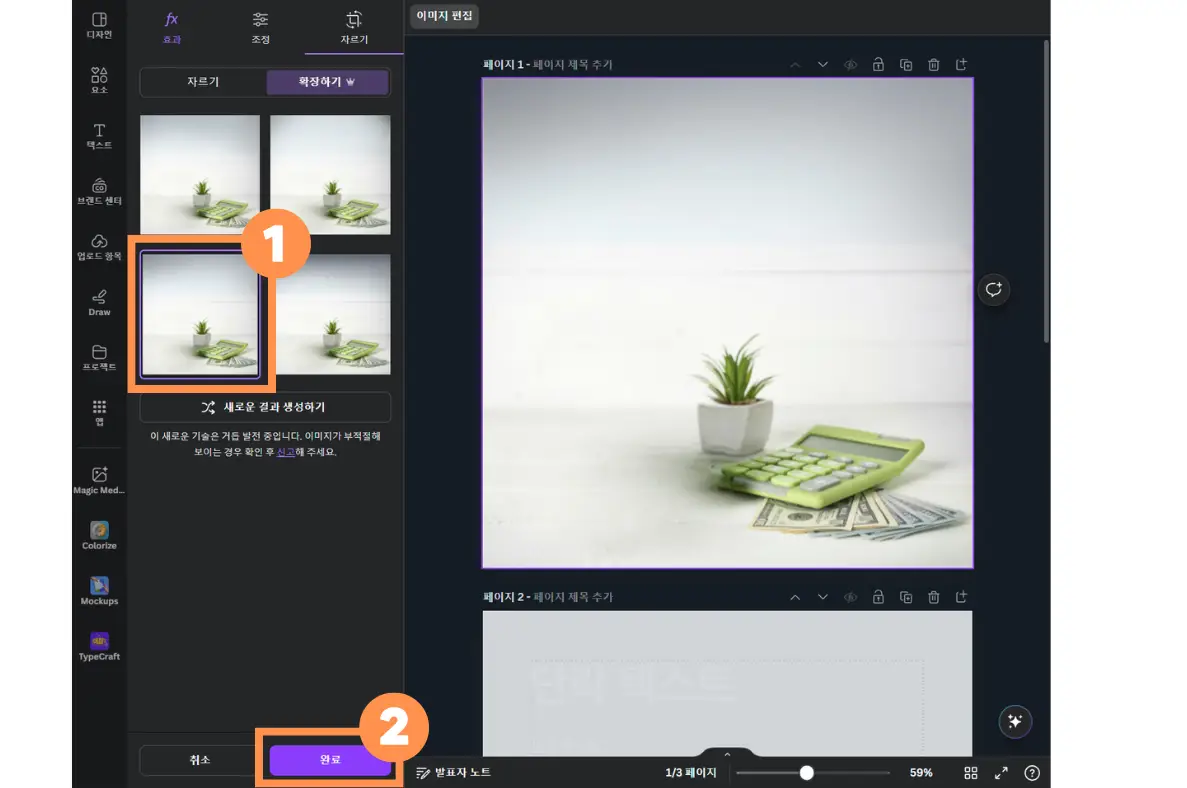This screenshot has width=1187, height=788.
Task: Lock page 1
Action: pyautogui.click(x=878, y=65)
